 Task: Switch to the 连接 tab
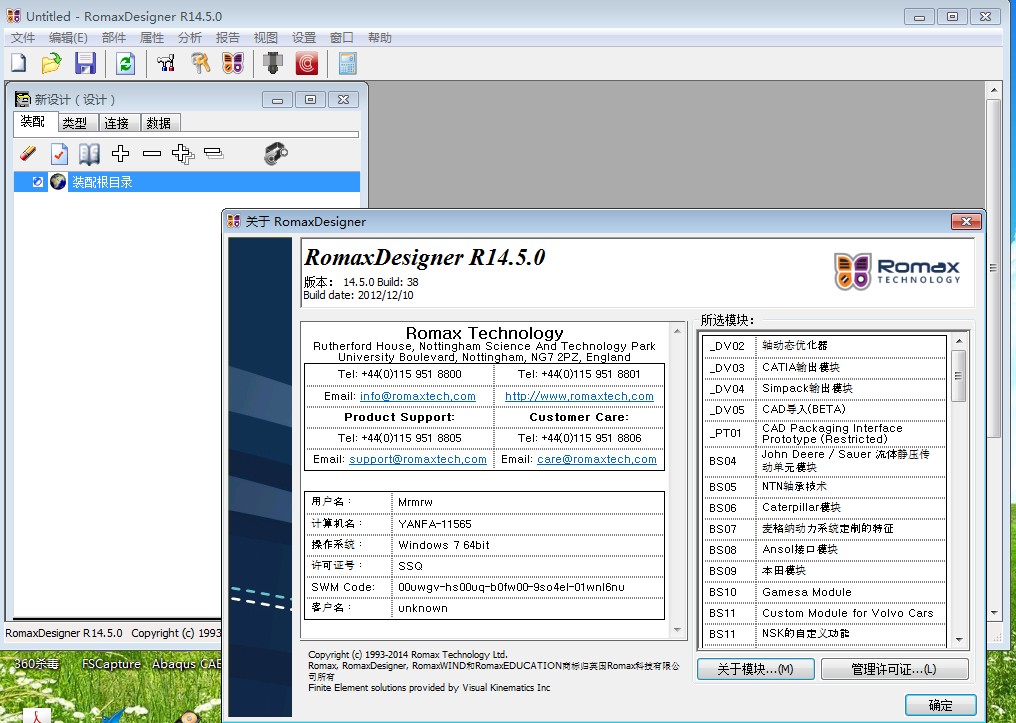[x=118, y=123]
